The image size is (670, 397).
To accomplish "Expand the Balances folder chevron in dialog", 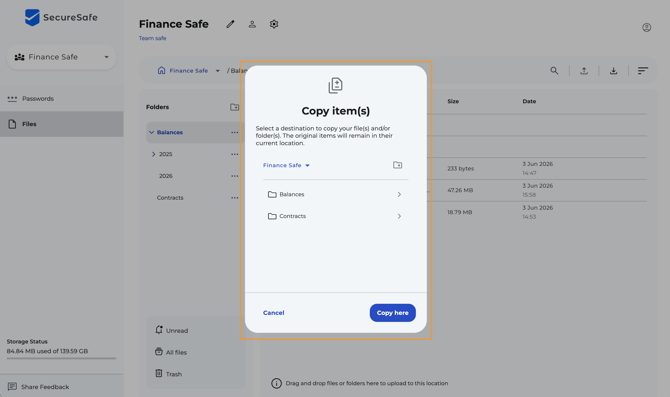I will click(x=399, y=194).
